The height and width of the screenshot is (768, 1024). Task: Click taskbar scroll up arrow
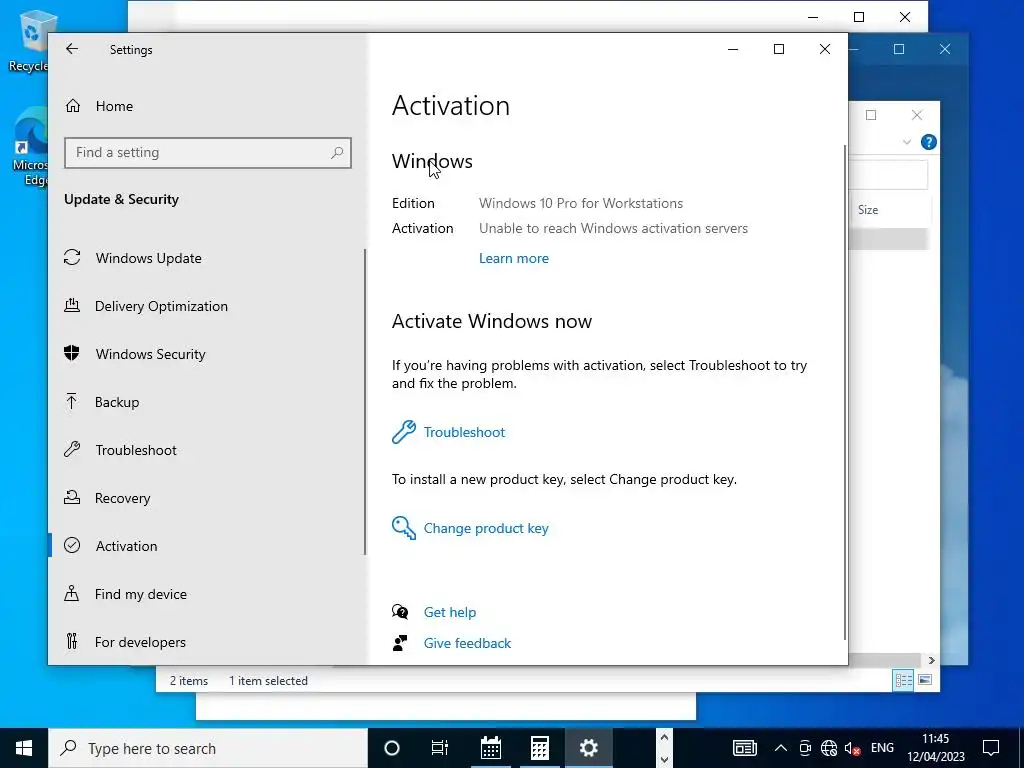pos(664,737)
